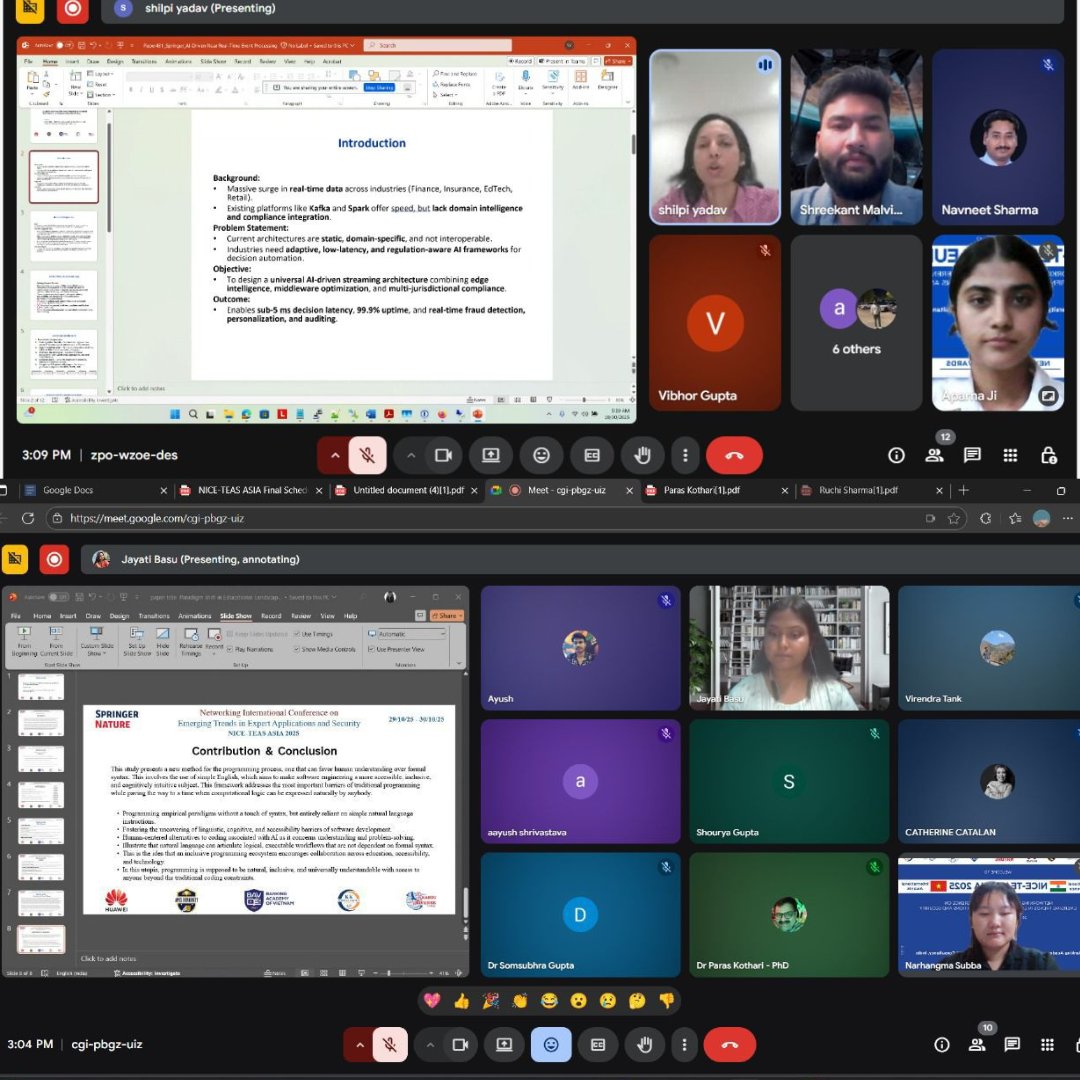The height and width of the screenshot is (1080, 1080).
Task: Send the surprised face reaction
Action: pyautogui.click(x=579, y=1001)
